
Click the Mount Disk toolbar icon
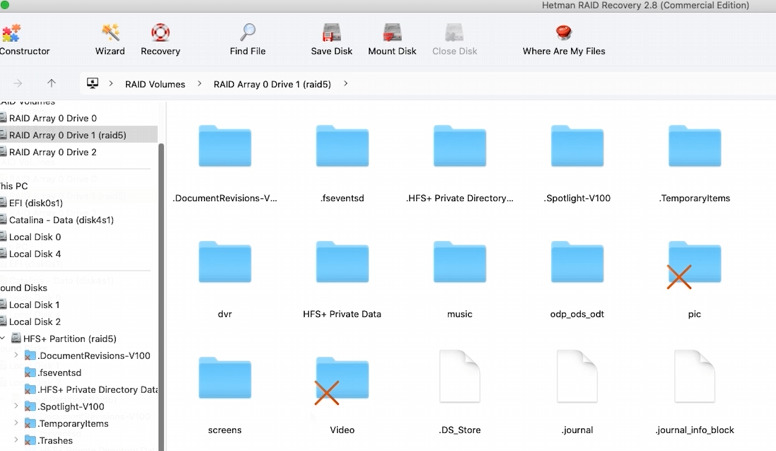[x=392, y=33]
